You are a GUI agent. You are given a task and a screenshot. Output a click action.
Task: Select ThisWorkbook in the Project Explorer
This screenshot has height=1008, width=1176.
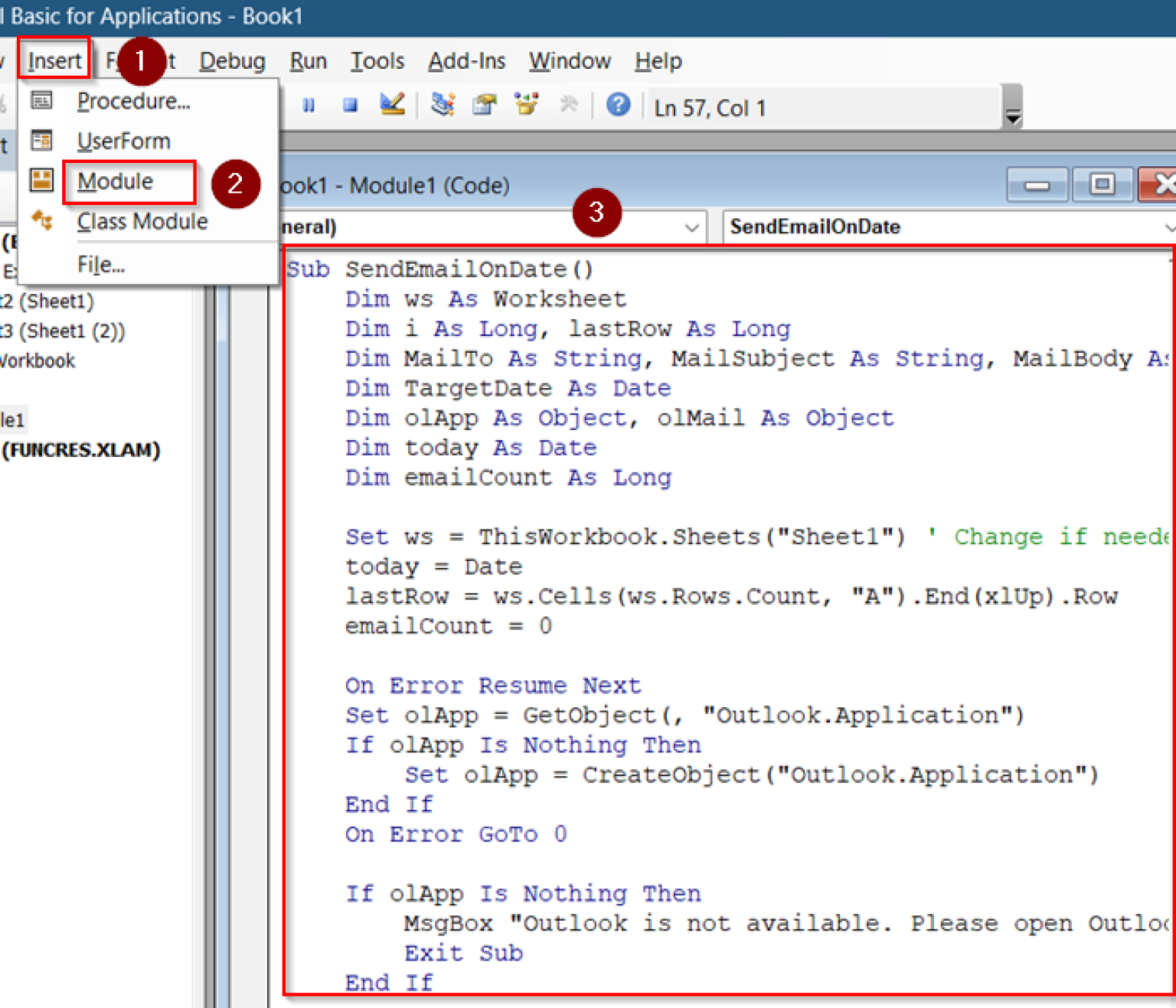point(37,360)
